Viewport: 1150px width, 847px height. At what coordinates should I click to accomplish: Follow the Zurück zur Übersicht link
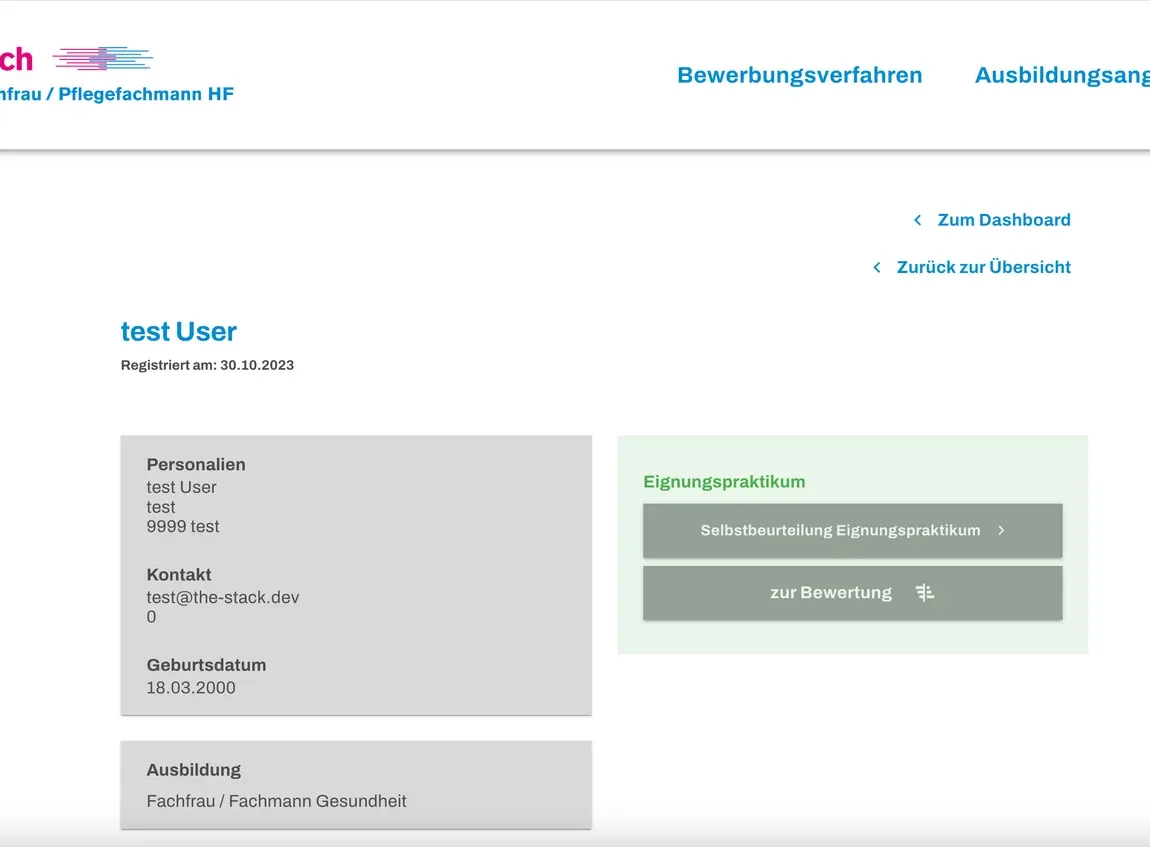click(984, 267)
